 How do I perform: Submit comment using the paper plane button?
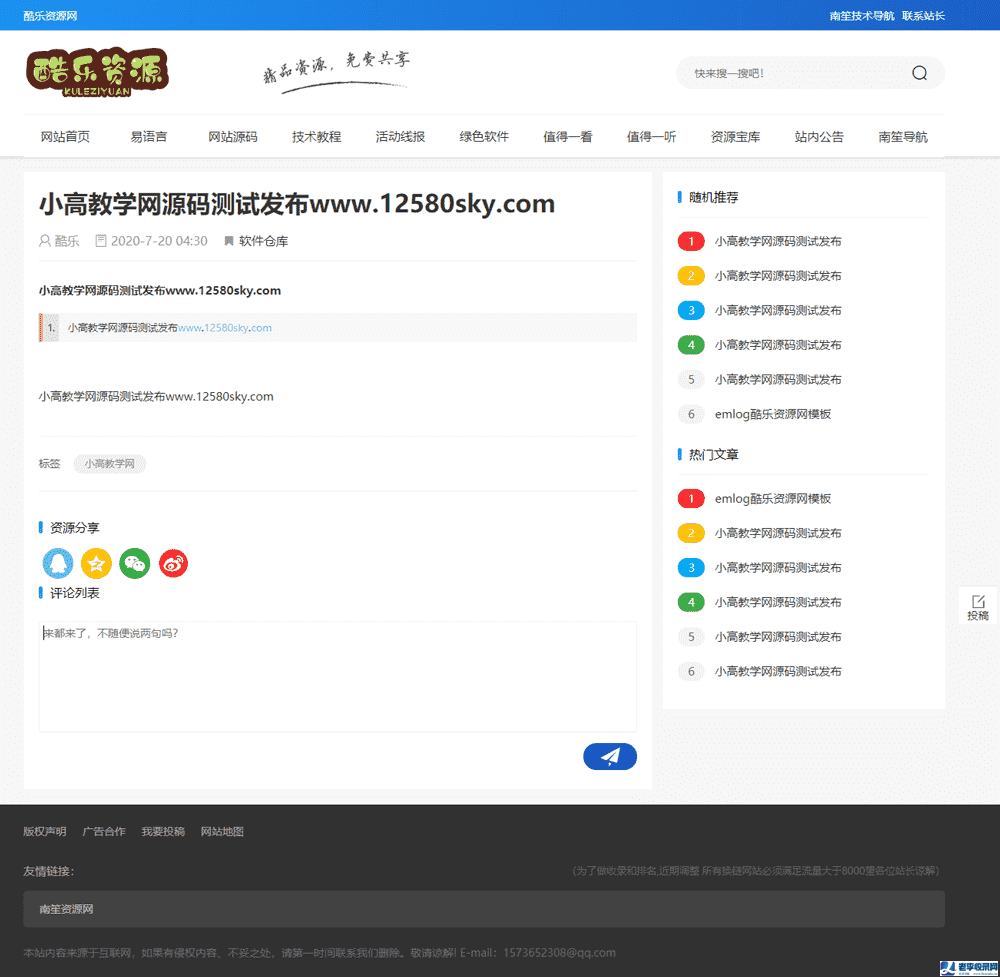click(610, 757)
